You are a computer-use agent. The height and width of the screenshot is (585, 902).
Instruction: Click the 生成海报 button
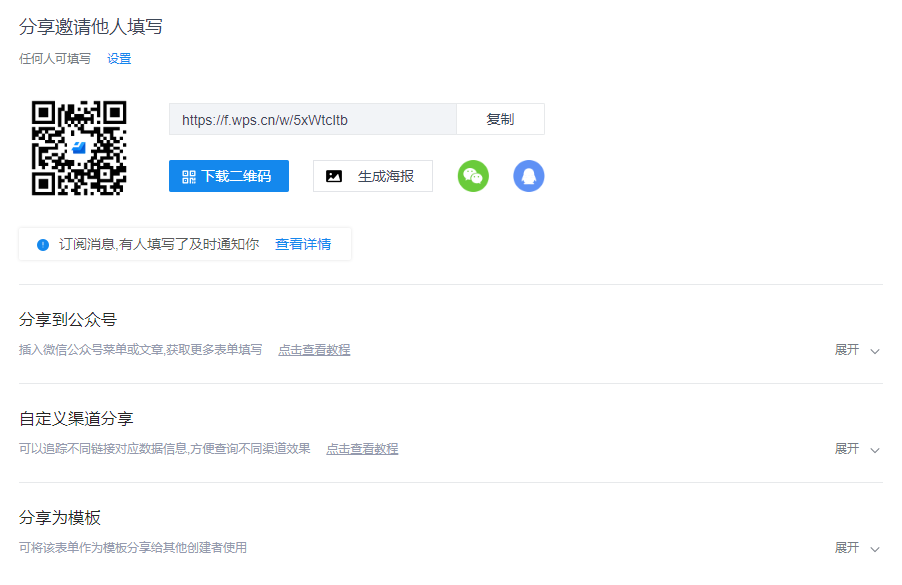pos(373,176)
